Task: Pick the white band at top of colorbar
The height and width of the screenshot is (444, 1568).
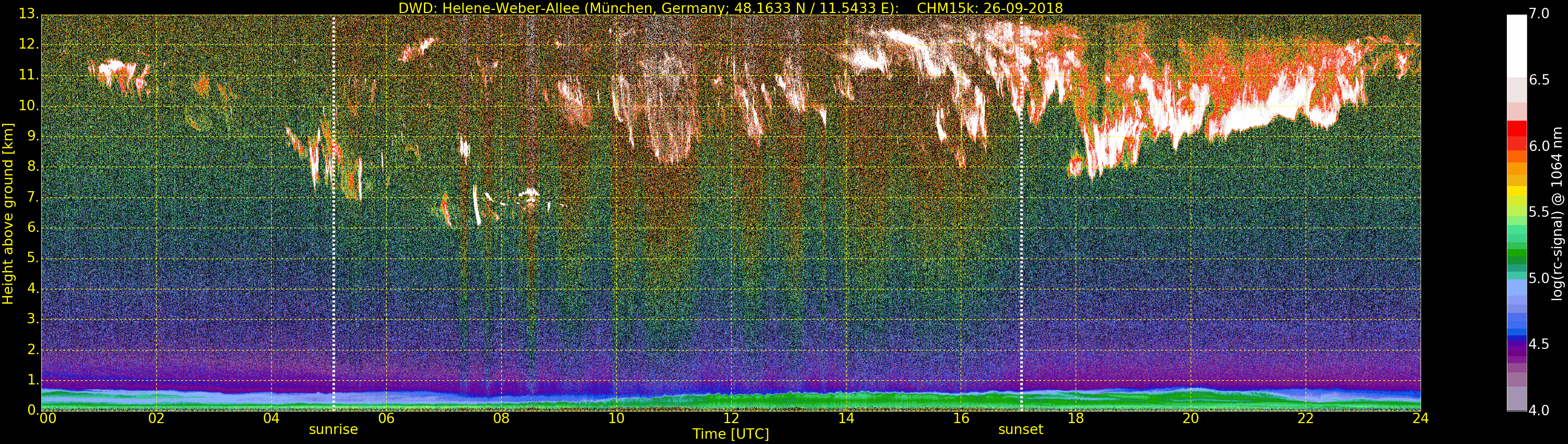Action: coord(1516,45)
